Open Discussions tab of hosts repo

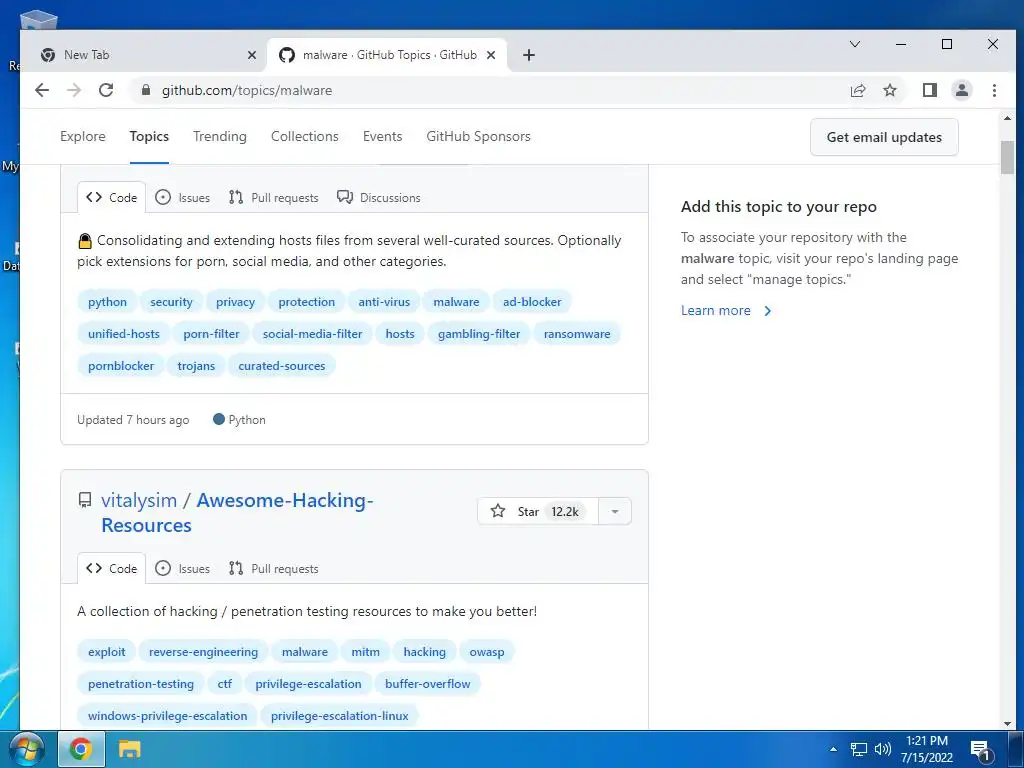click(379, 197)
